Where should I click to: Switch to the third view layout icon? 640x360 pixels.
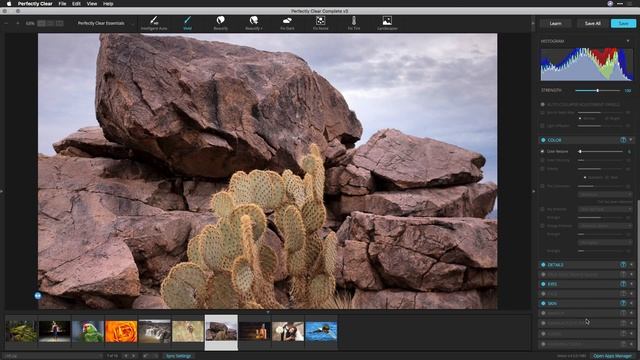(60, 23)
